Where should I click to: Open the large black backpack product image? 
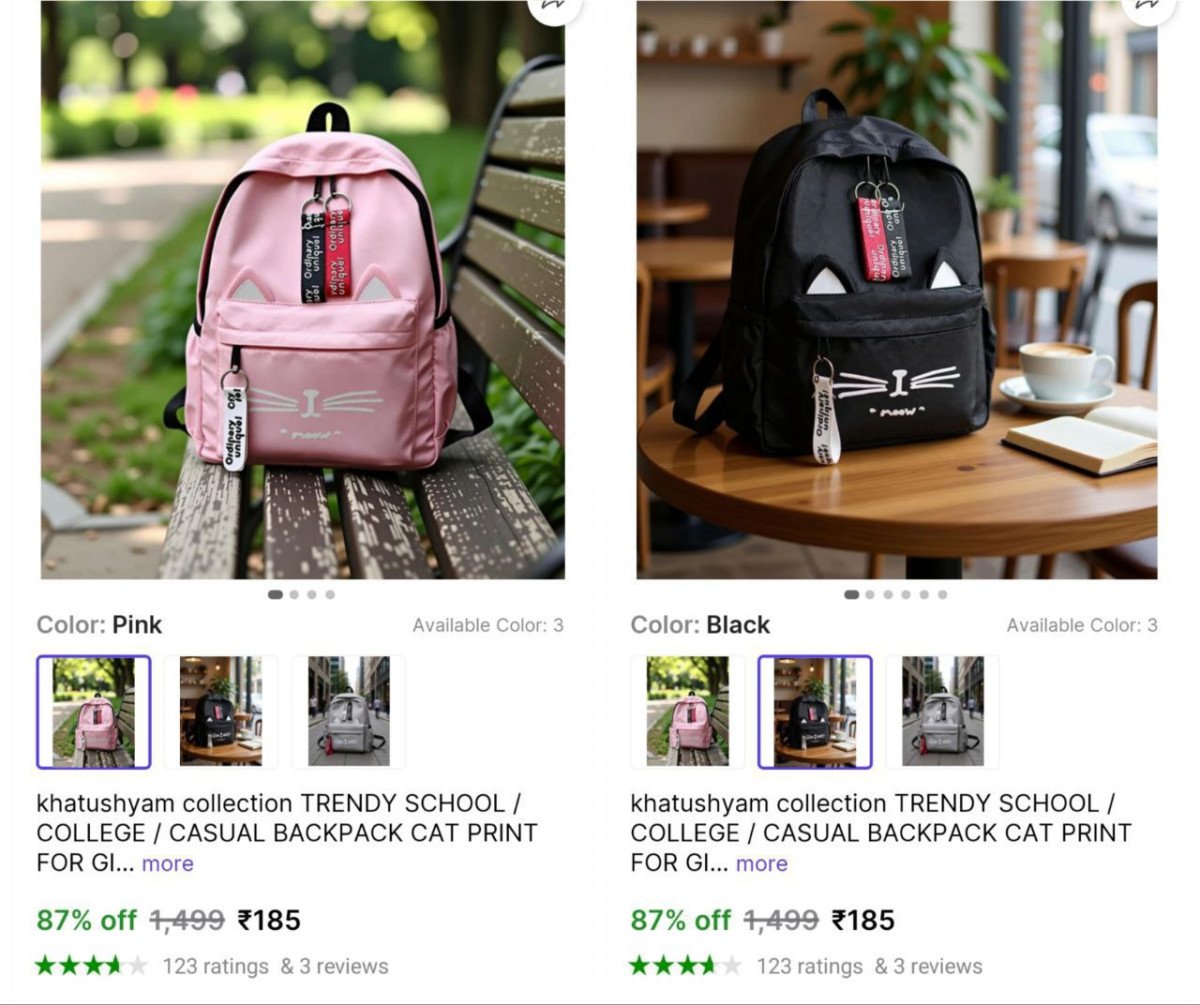[897, 289]
